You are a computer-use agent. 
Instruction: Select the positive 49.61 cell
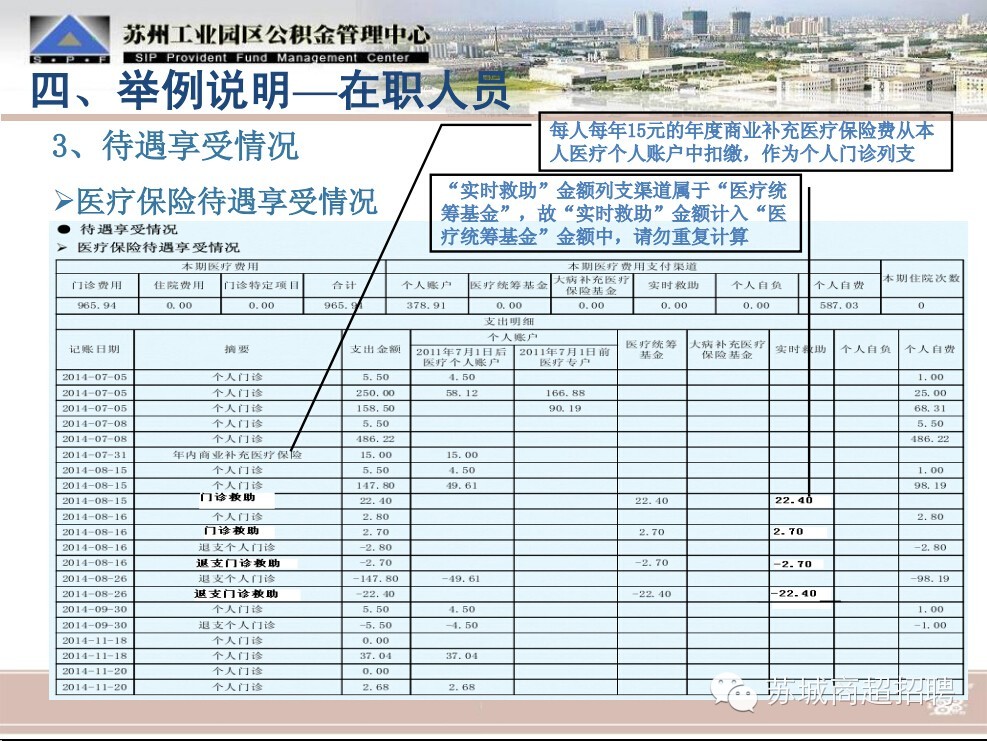coord(462,486)
